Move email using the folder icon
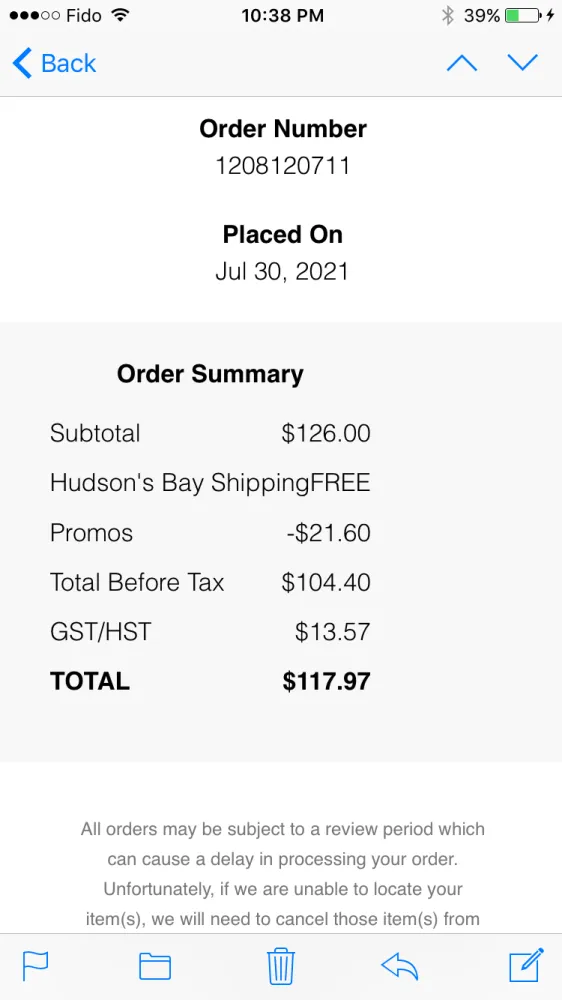 tap(155, 966)
